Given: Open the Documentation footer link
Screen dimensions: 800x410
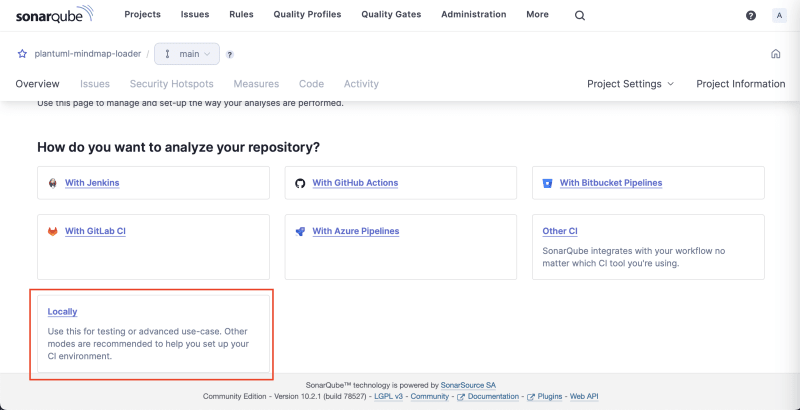Looking at the screenshot, I should click(493, 396).
